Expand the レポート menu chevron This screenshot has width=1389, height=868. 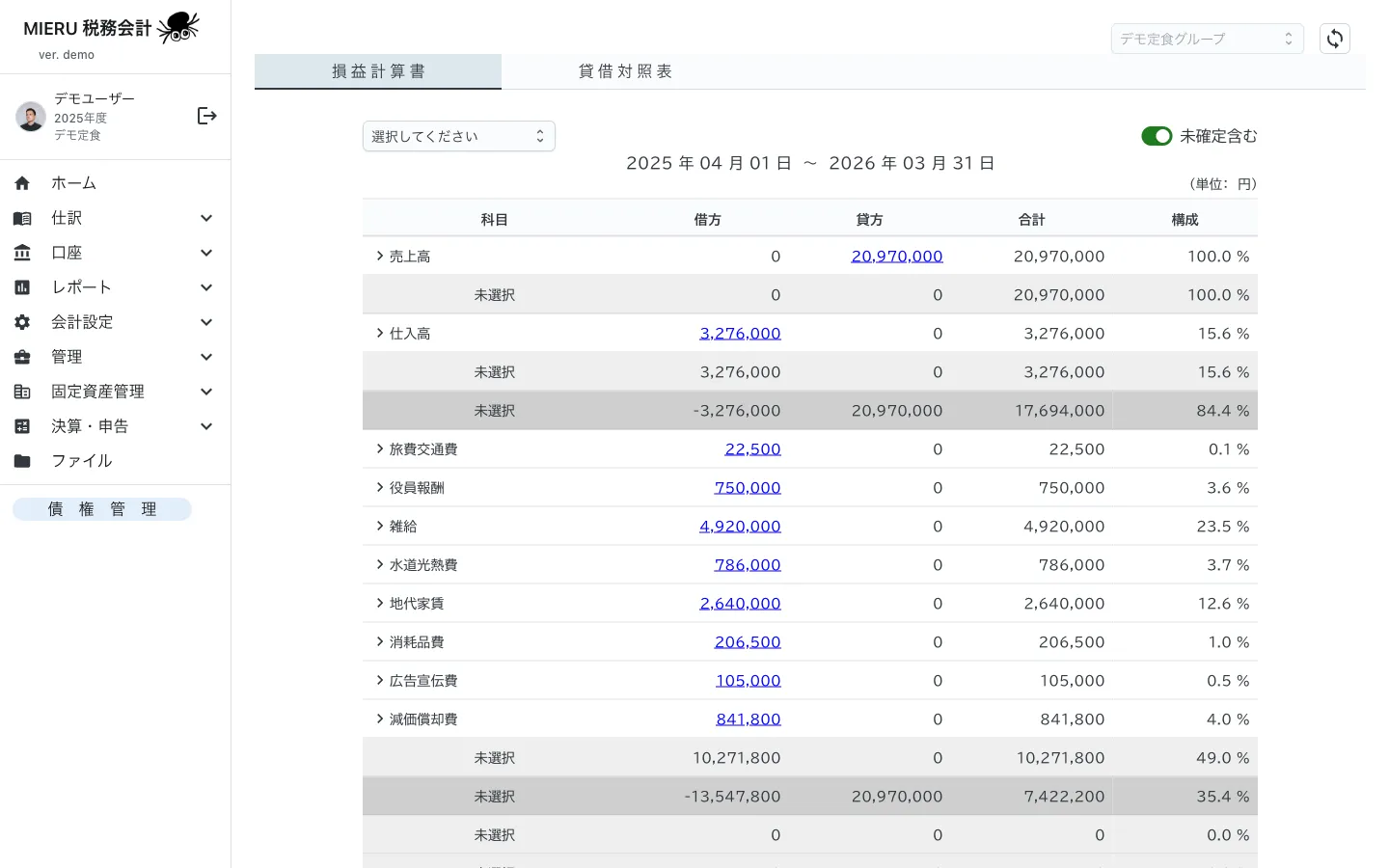tap(206, 287)
